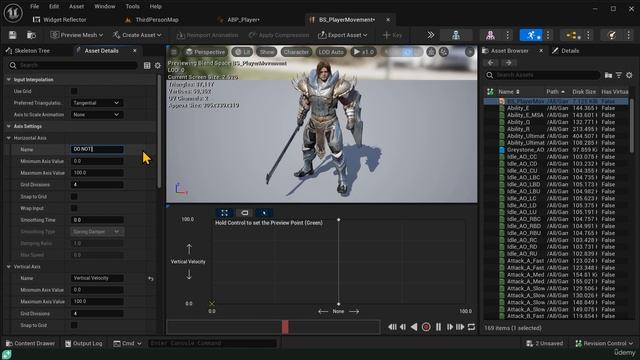Toggle the Use Grid checkbox

pos(74,91)
